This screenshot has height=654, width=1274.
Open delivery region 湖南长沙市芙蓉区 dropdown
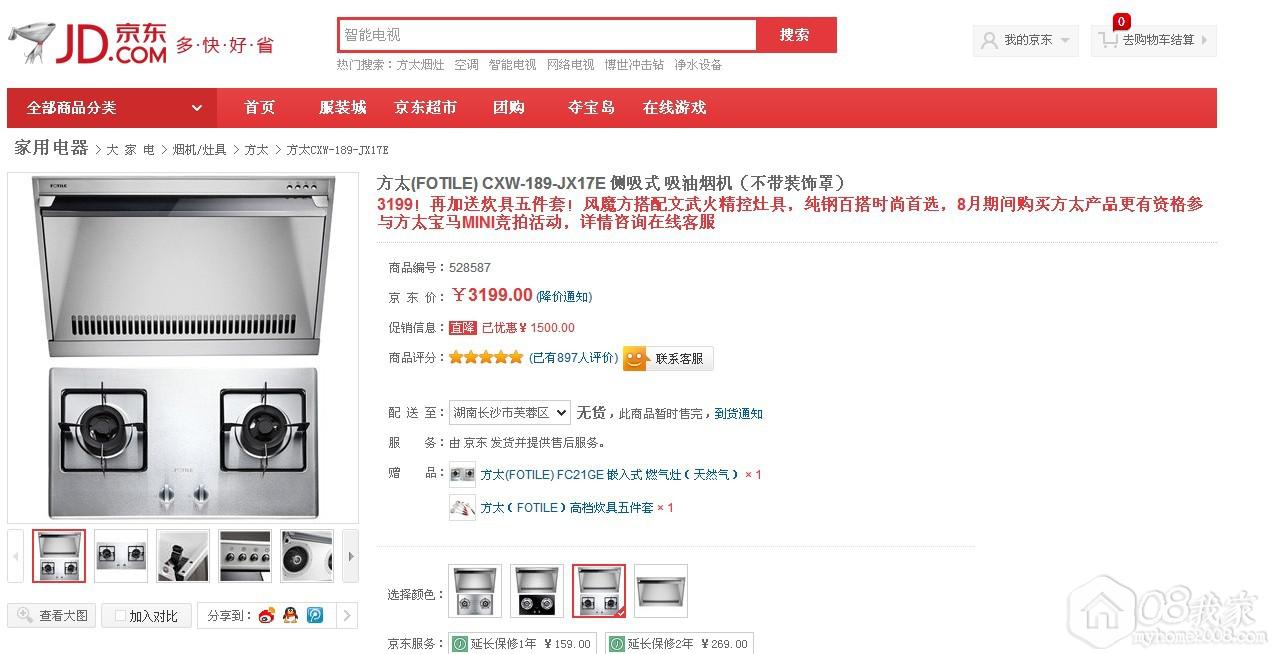510,412
